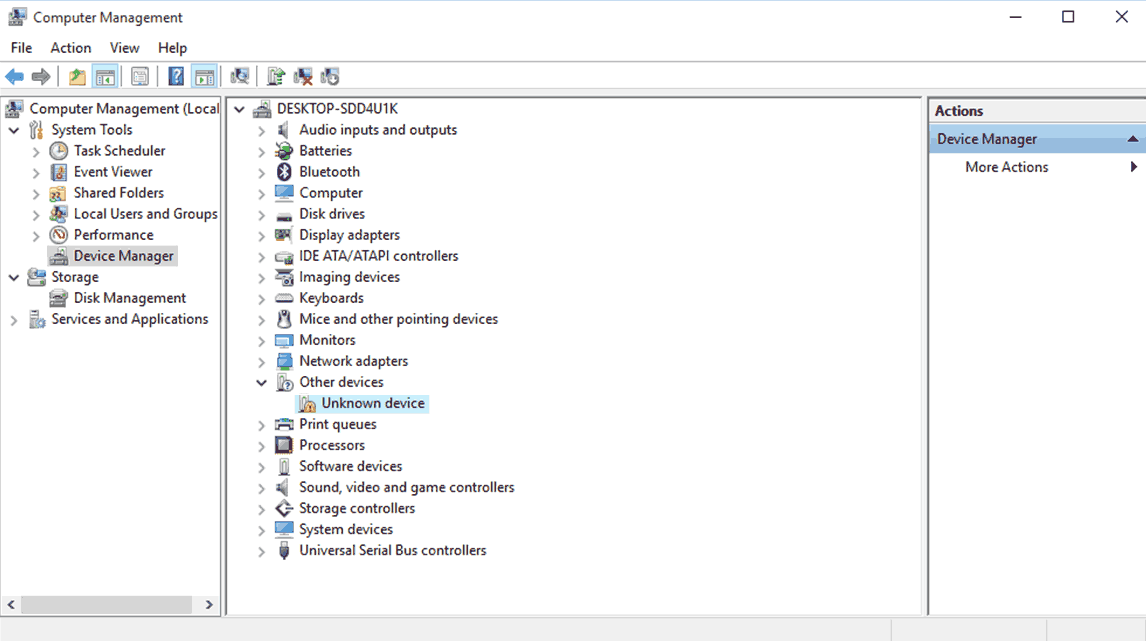Screen dimensions: 1146x641
Task: Select Event Viewer in the left tree
Action: pos(113,171)
